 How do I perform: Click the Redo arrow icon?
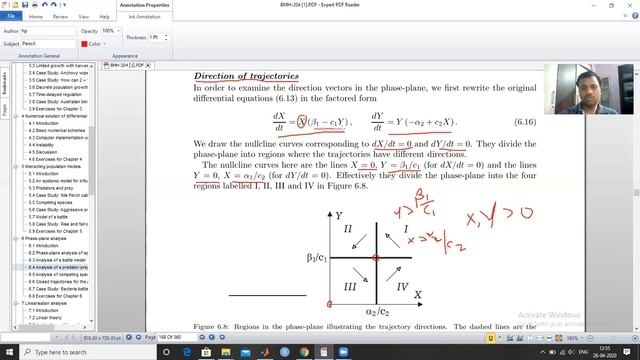(53, 5)
